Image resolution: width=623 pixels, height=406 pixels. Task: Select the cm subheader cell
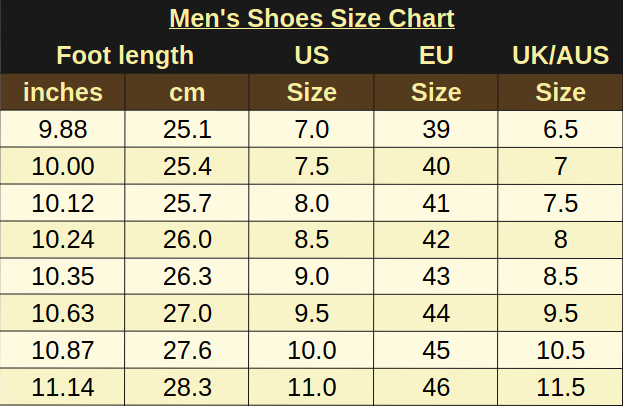187,92
